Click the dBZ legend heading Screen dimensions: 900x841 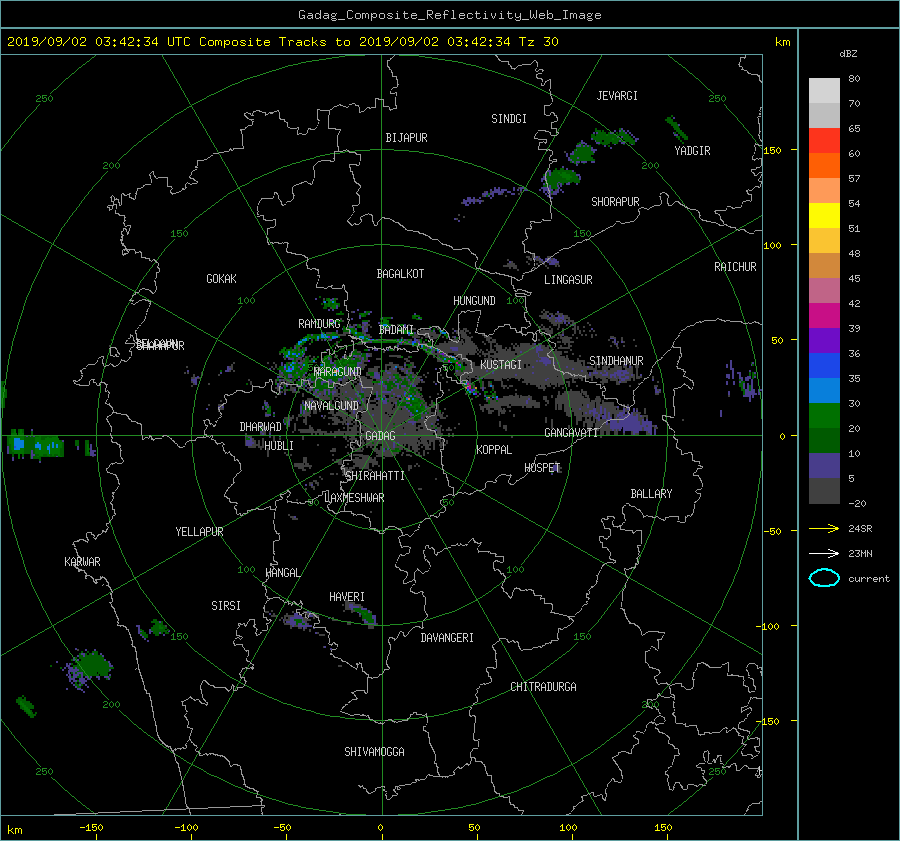[848, 54]
